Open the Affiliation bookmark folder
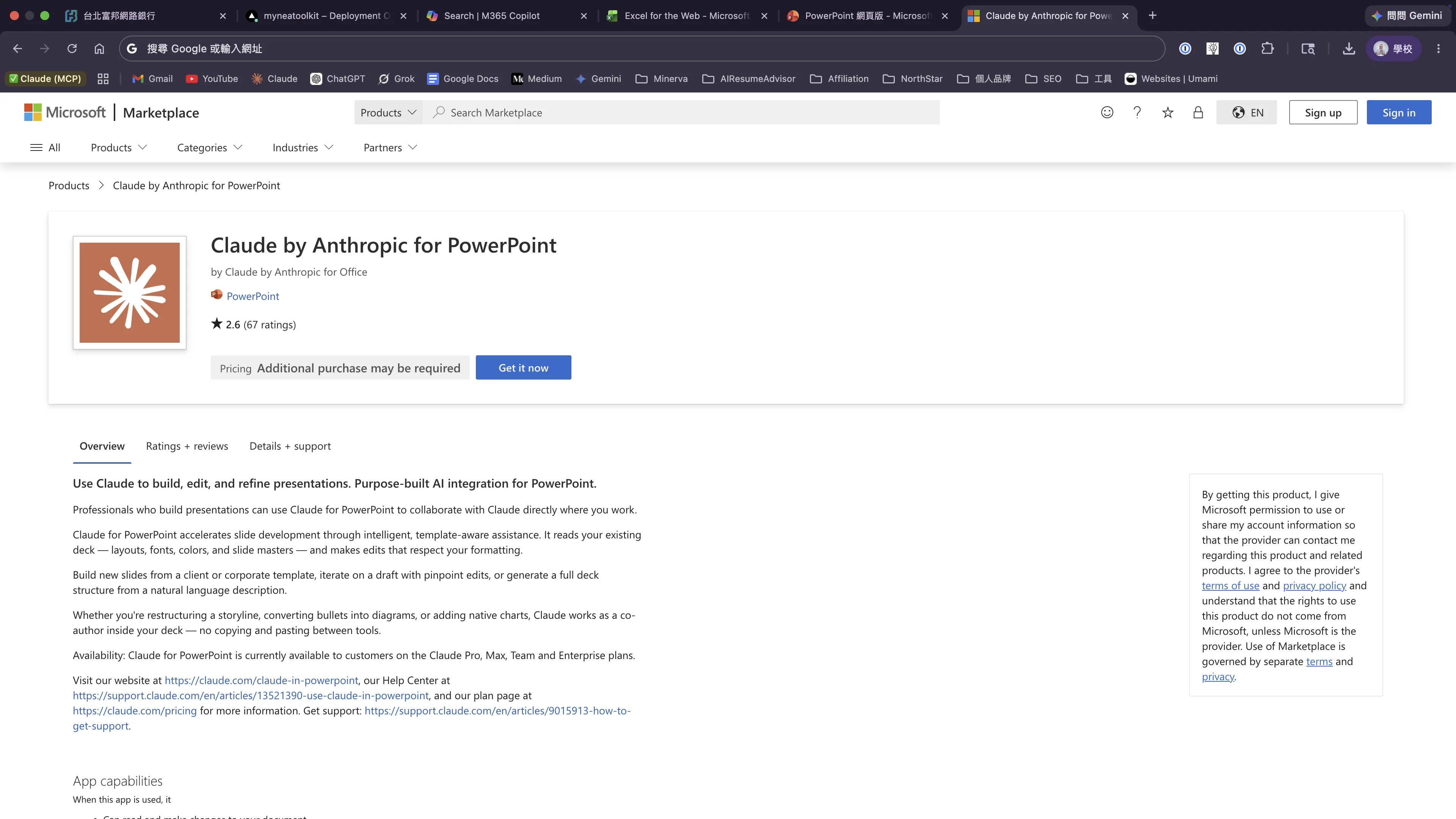 coord(839,78)
